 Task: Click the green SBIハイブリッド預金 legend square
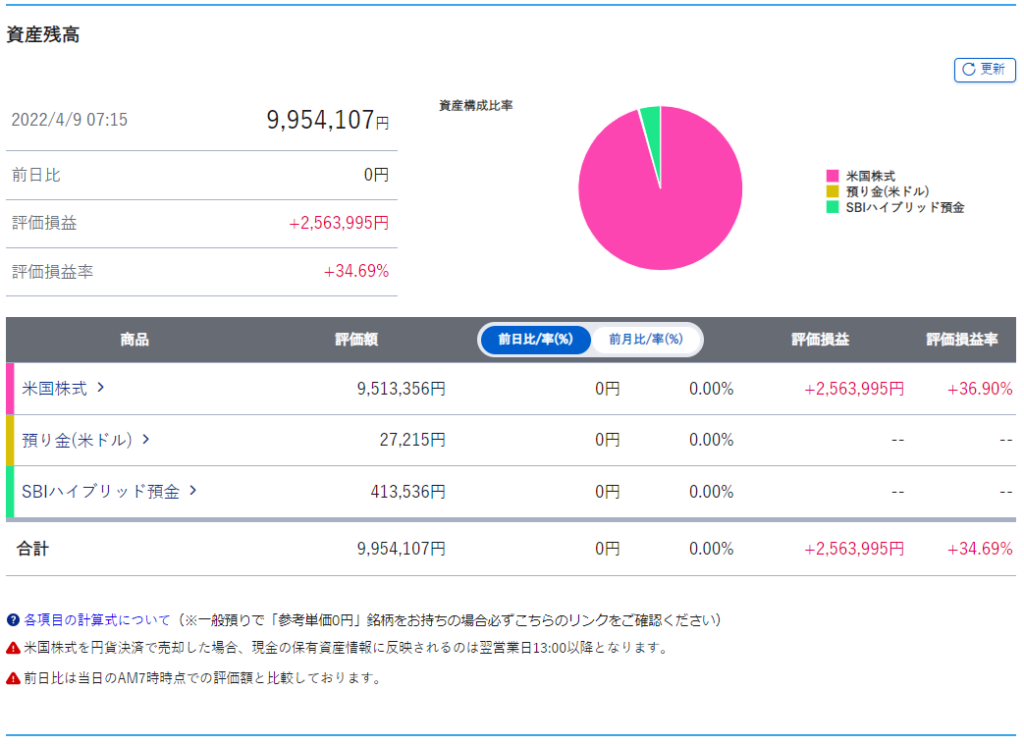coord(832,207)
